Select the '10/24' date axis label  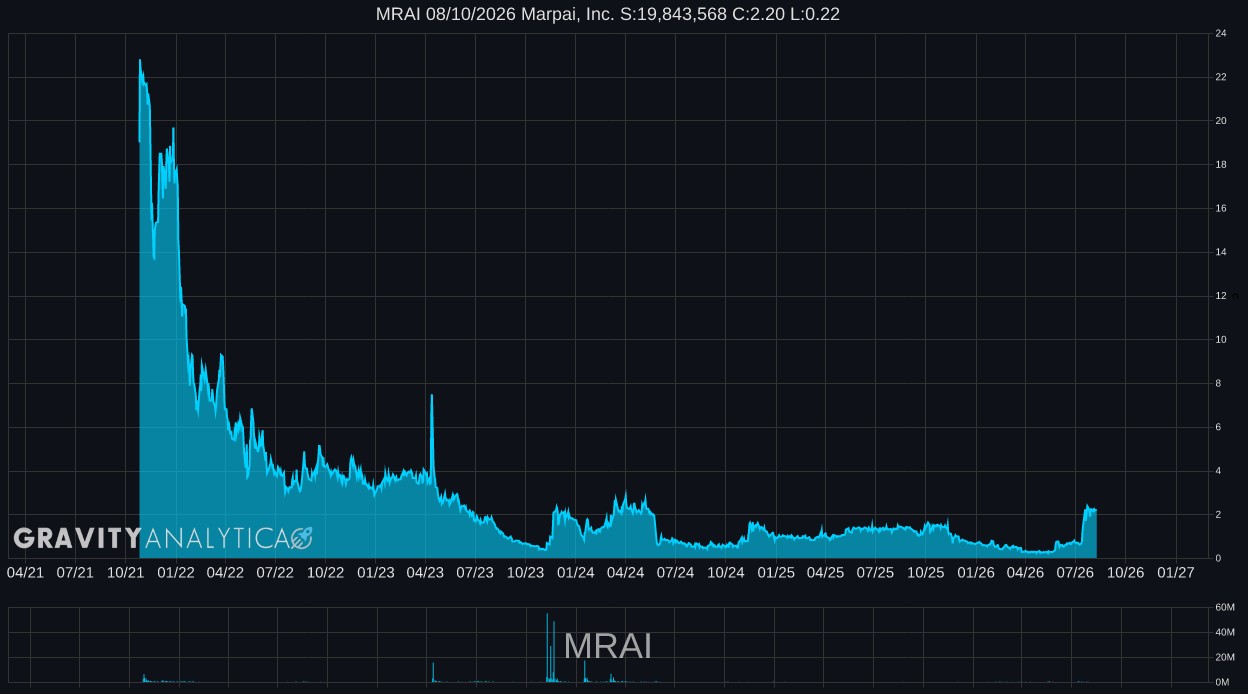pyautogui.click(x=725, y=572)
